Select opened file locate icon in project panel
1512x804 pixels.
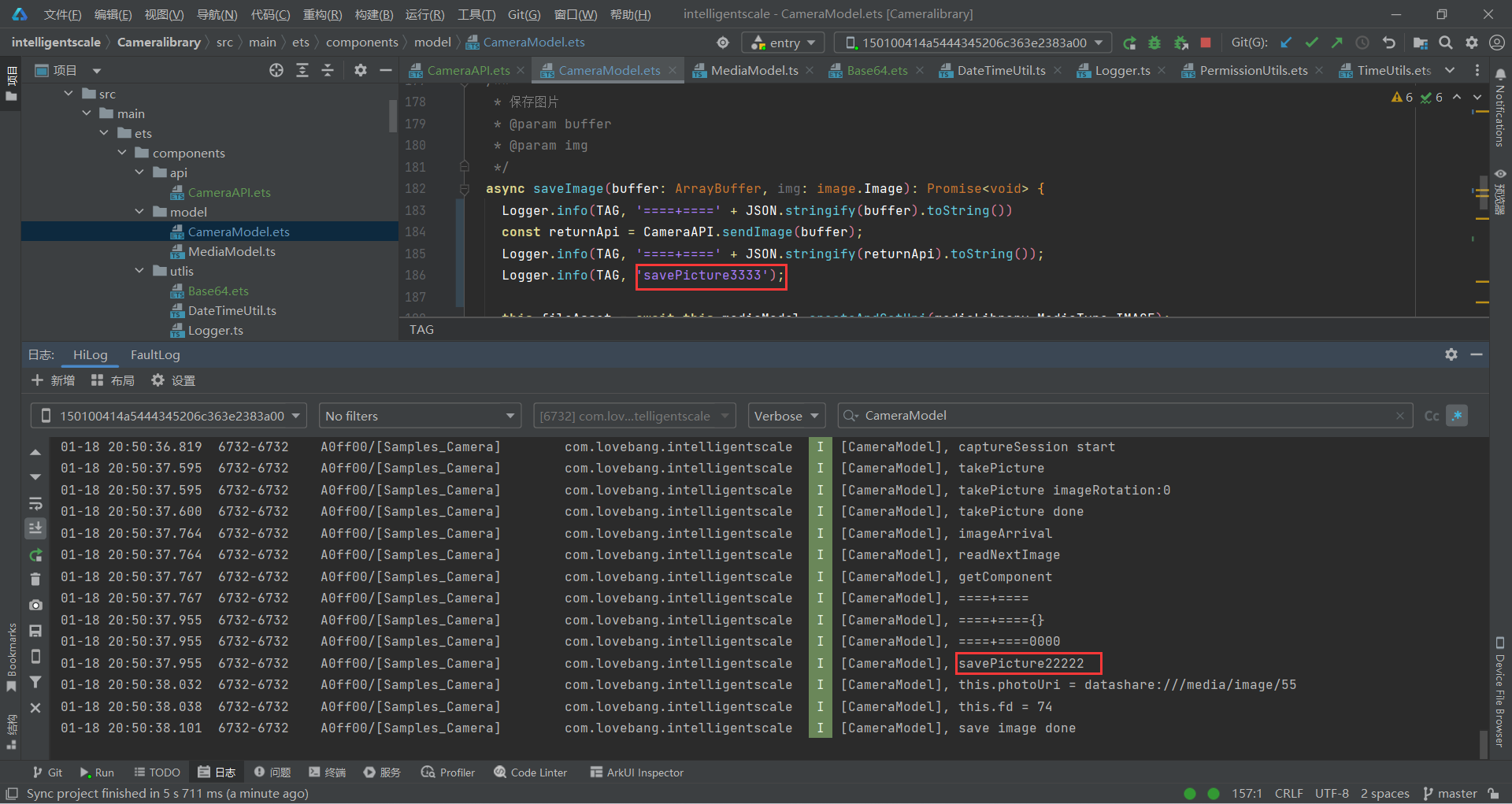pyautogui.click(x=276, y=70)
